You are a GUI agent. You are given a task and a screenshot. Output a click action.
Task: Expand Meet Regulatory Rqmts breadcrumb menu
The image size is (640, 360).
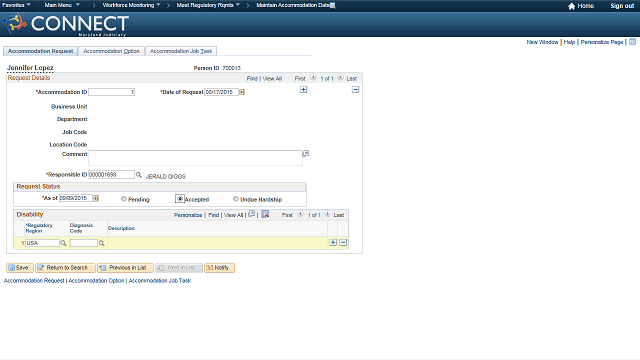point(208,5)
